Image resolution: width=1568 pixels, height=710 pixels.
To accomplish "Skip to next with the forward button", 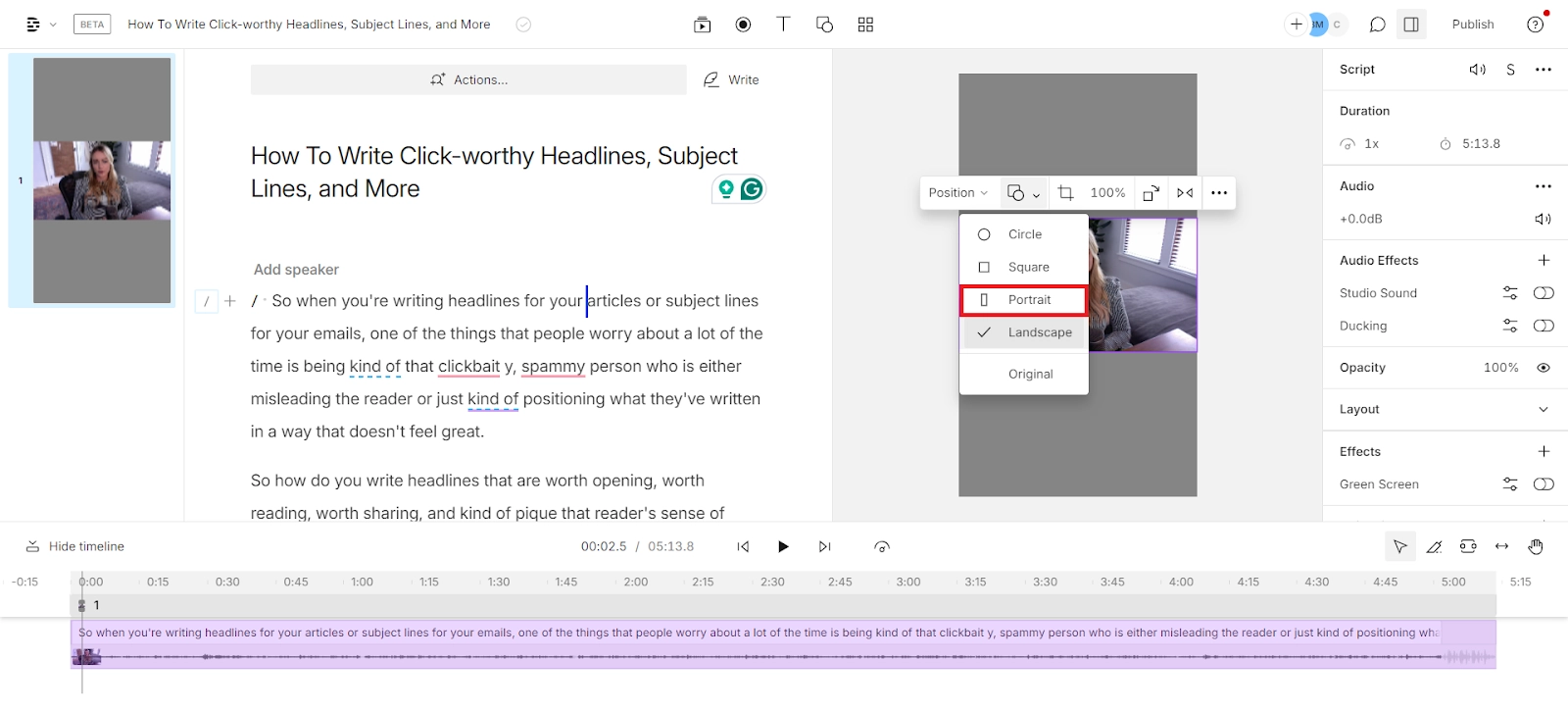I will point(824,547).
